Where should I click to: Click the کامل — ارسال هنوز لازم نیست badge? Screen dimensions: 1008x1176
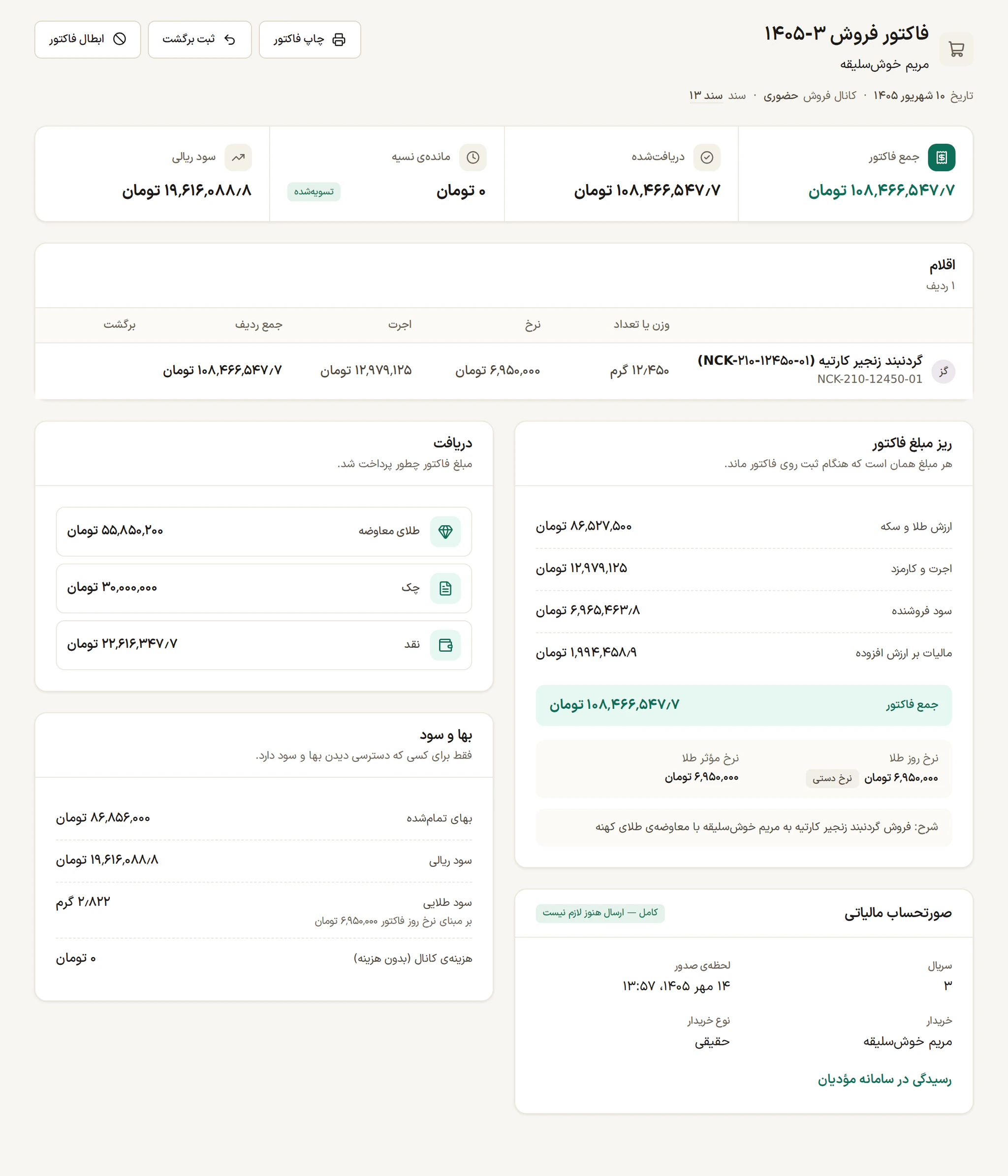pyautogui.click(x=600, y=913)
